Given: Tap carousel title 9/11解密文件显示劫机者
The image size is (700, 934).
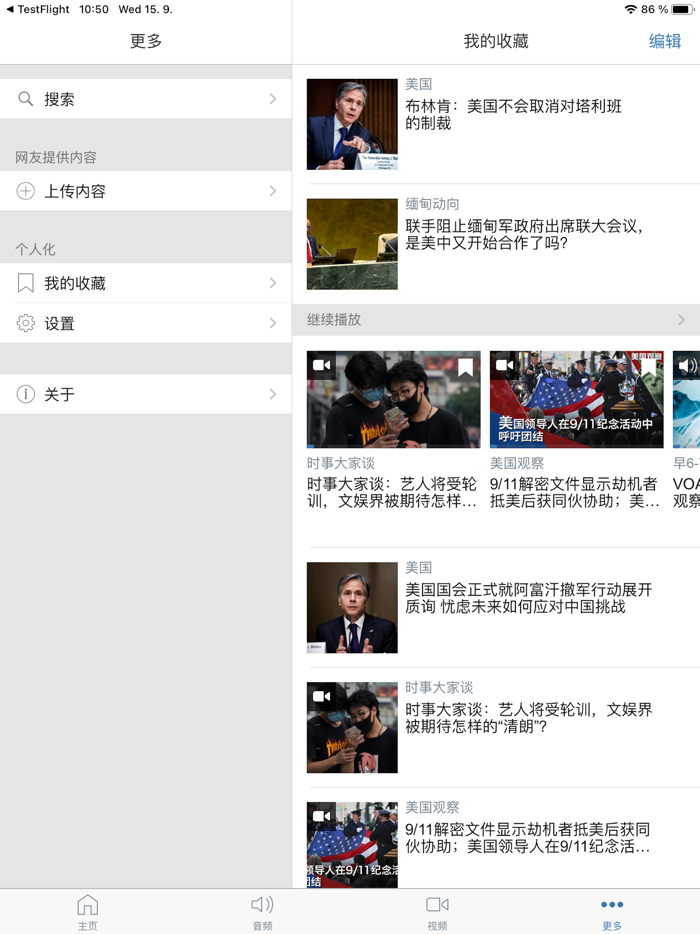Looking at the screenshot, I should click(574, 492).
